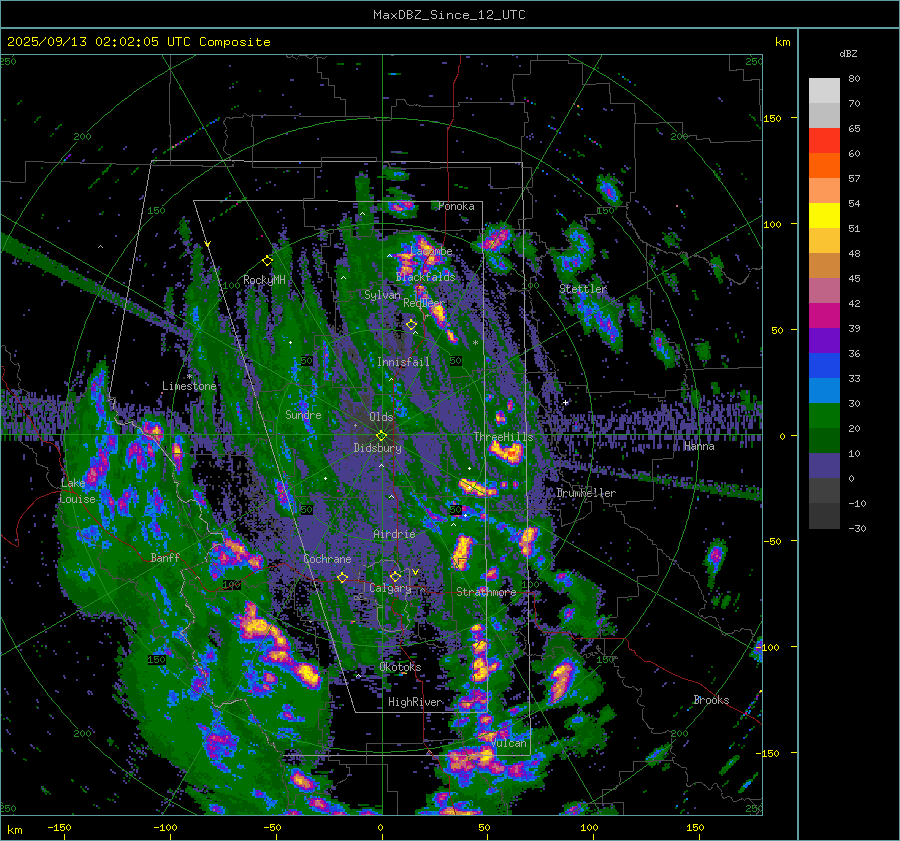Screen dimensions: 900x841
Task: Click the yellow diamond marker above Calgary
Action: point(395,576)
